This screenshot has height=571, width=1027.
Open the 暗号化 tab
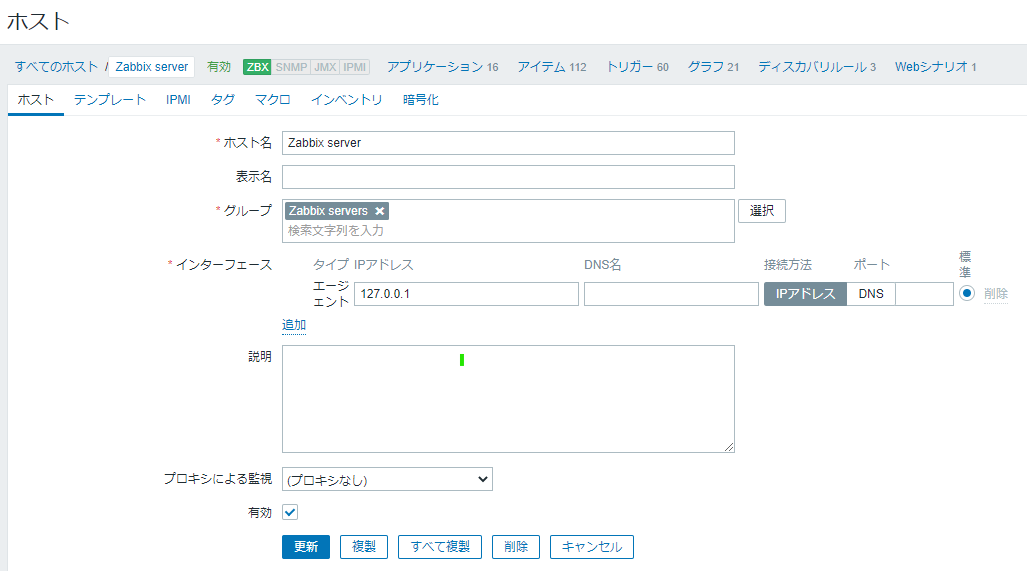[x=420, y=100]
